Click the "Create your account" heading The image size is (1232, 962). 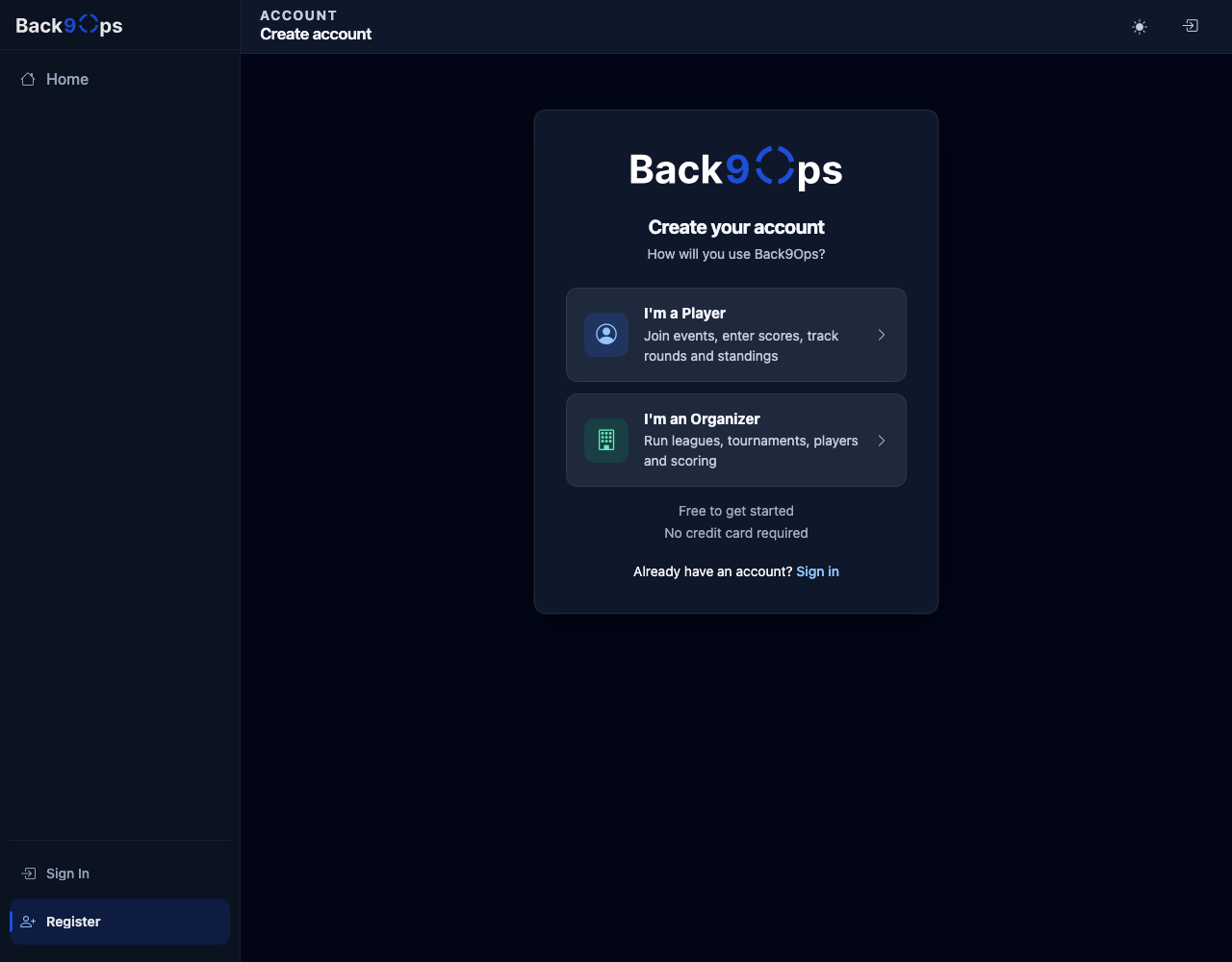point(736,227)
